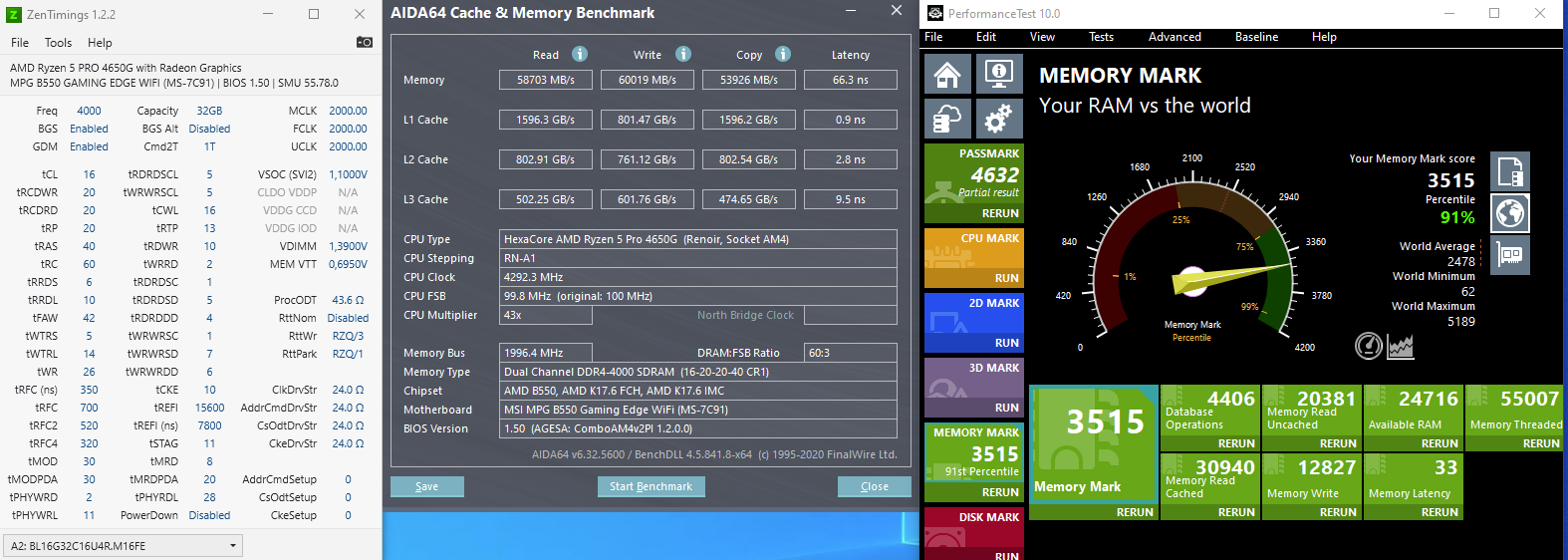Rerun the Memory Write test

(1338, 512)
